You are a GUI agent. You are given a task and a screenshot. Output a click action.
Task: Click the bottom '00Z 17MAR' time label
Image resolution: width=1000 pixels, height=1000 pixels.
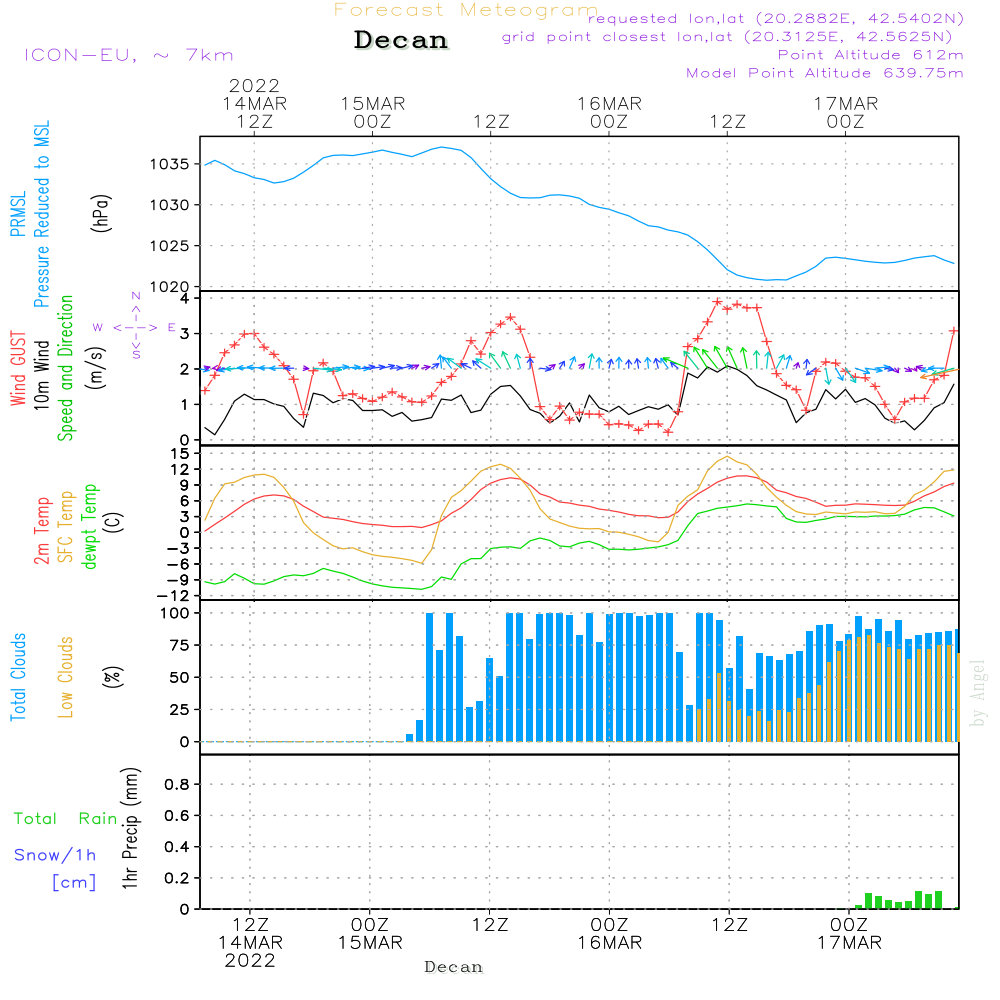point(849,934)
